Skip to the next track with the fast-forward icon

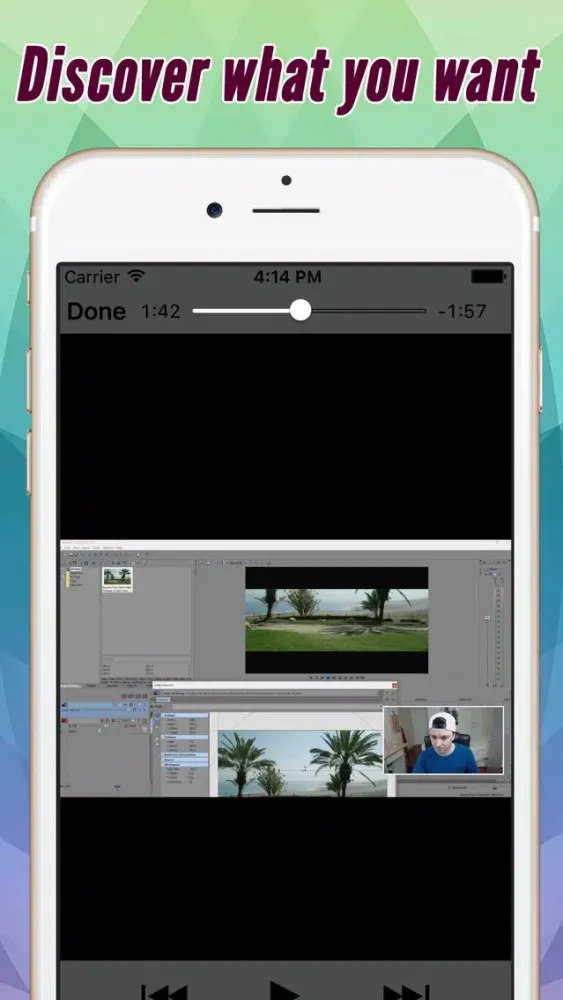[x=406, y=993]
